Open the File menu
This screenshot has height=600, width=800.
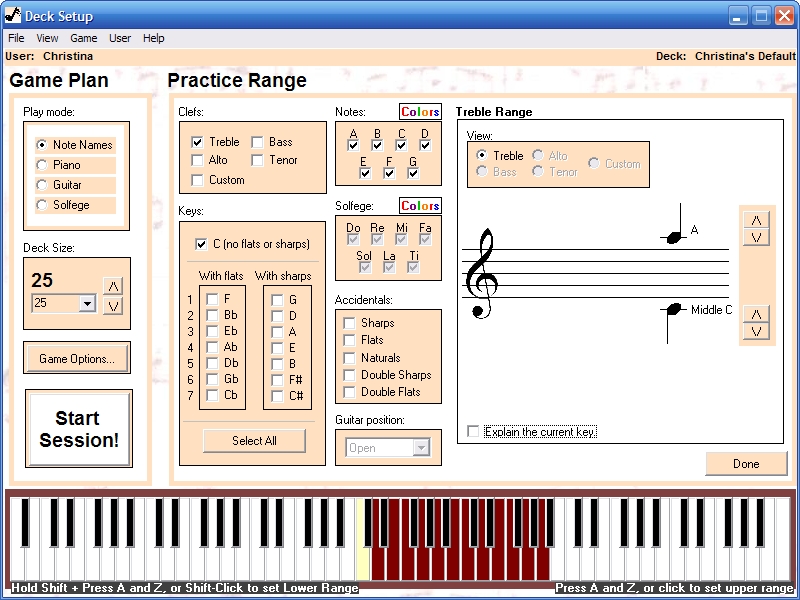[x=16, y=38]
